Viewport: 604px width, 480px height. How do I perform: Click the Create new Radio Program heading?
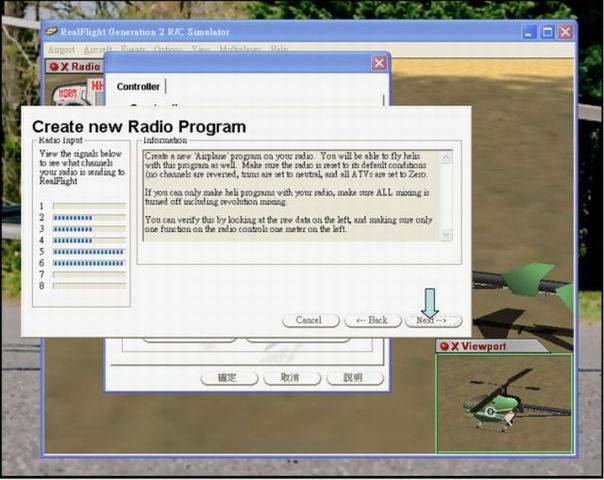tap(139, 127)
